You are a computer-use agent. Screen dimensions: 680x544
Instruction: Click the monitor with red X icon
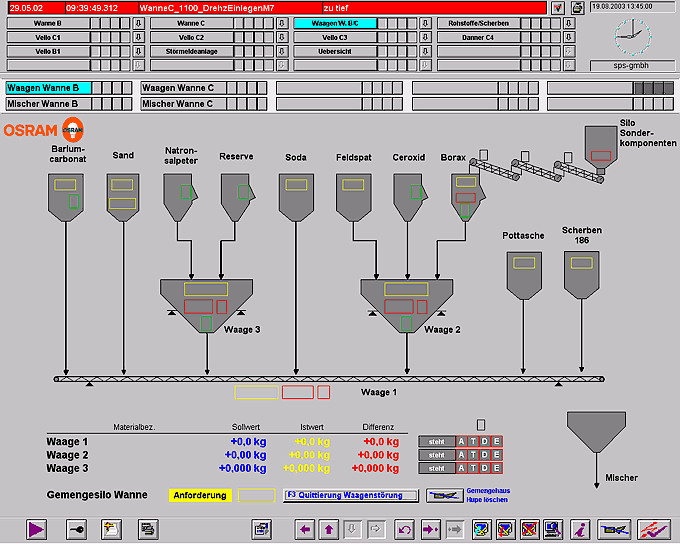530,529
